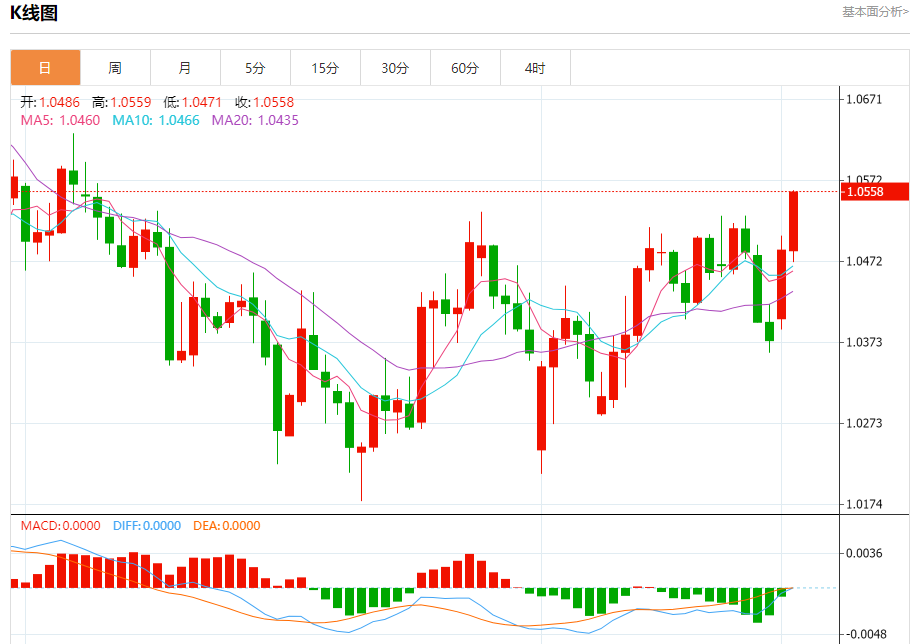Open the 5分 interval tab

pyautogui.click(x=255, y=68)
